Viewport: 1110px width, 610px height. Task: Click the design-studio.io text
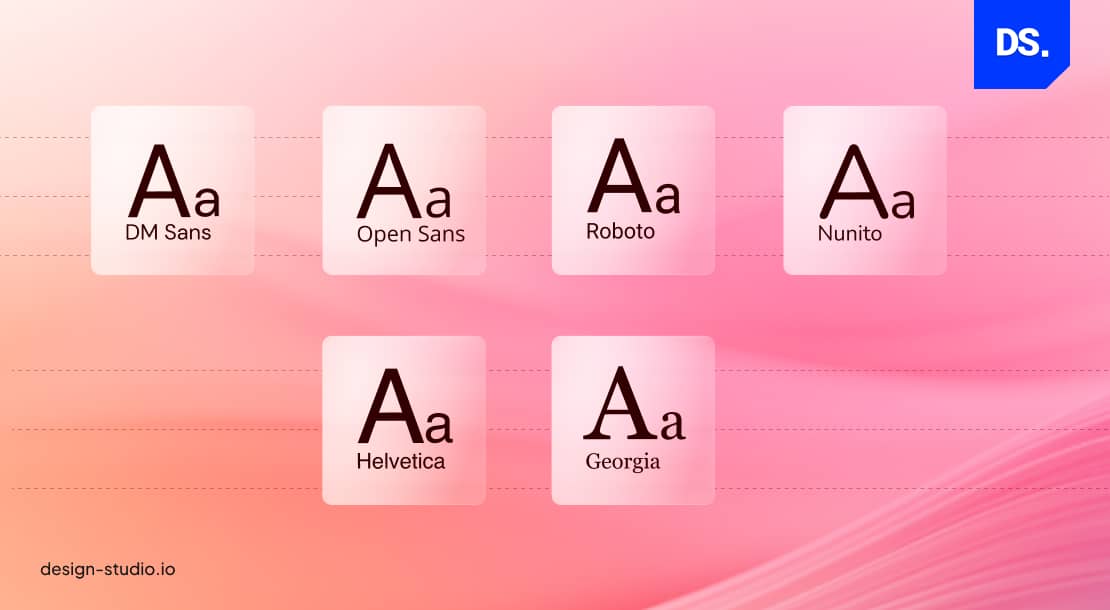coord(108,570)
